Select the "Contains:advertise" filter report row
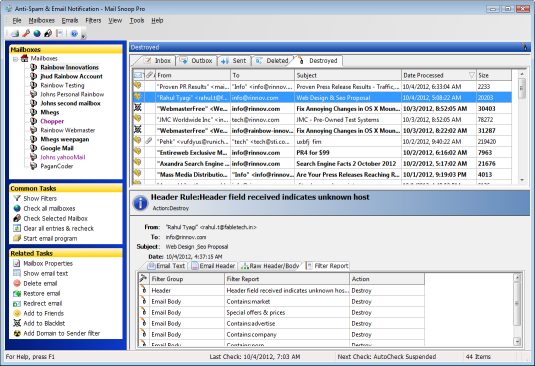The height and width of the screenshot is (366, 535). [281, 323]
